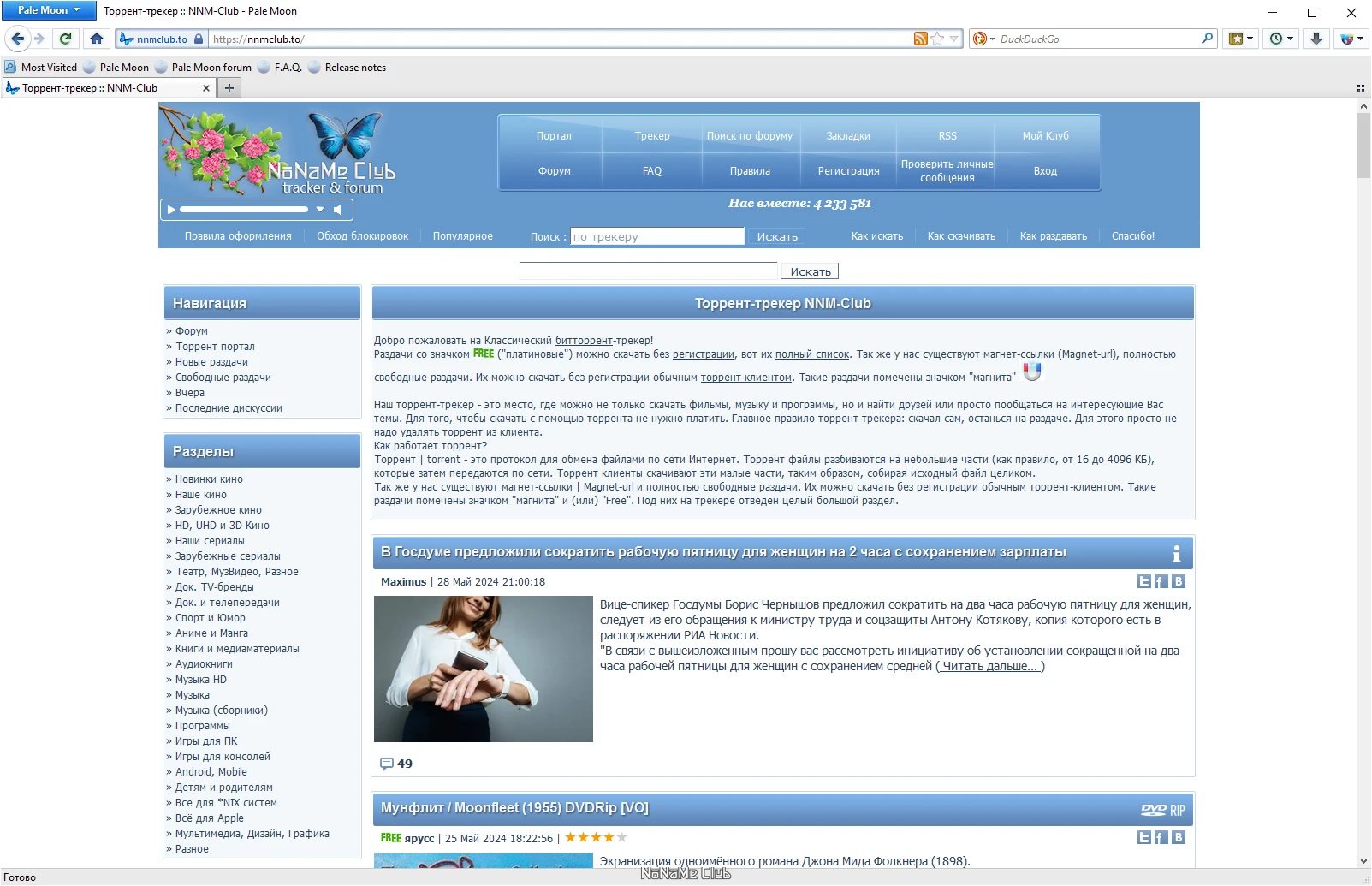
Task: Click Искать button next to tracker search
Action: (777, 236)
